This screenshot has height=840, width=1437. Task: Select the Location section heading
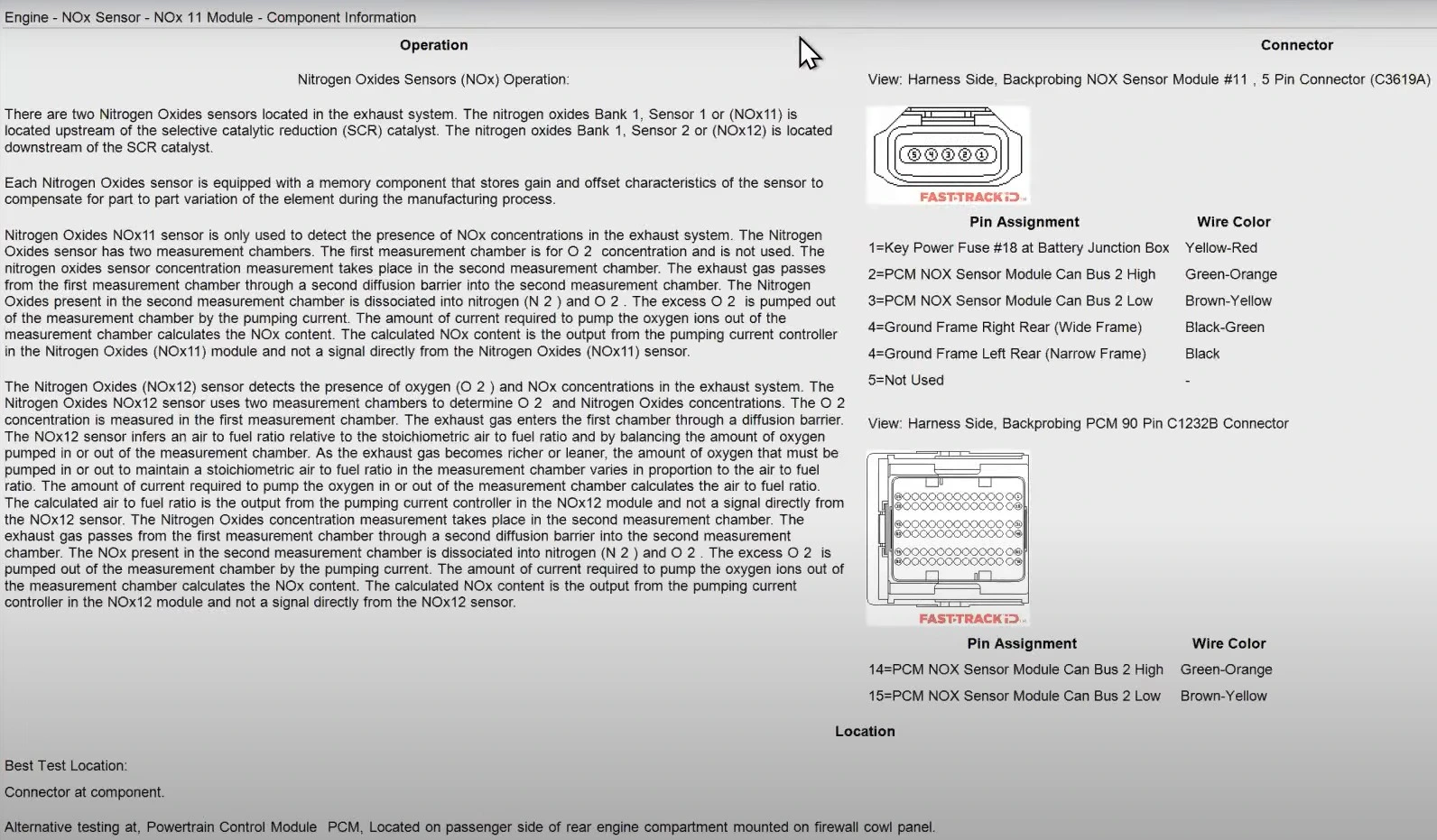click(865, 732)
